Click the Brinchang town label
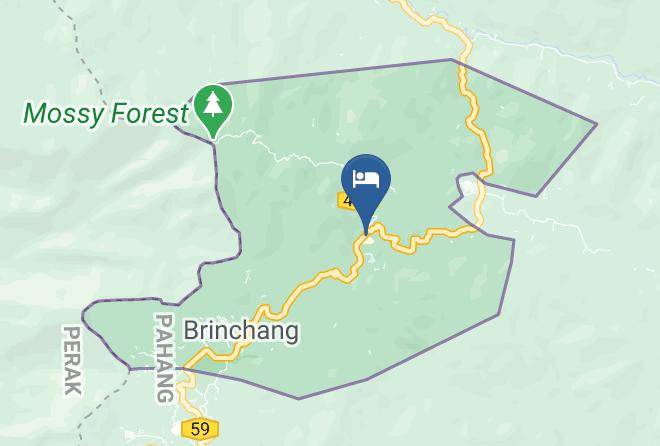This screenshot has height=446, width=660. (241, 331)
